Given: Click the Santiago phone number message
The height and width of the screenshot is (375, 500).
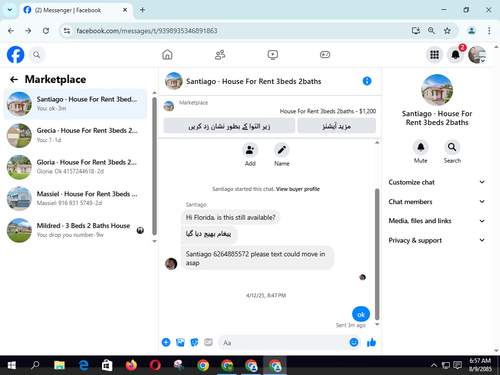Looking at the screenshot, I should 257,258.
